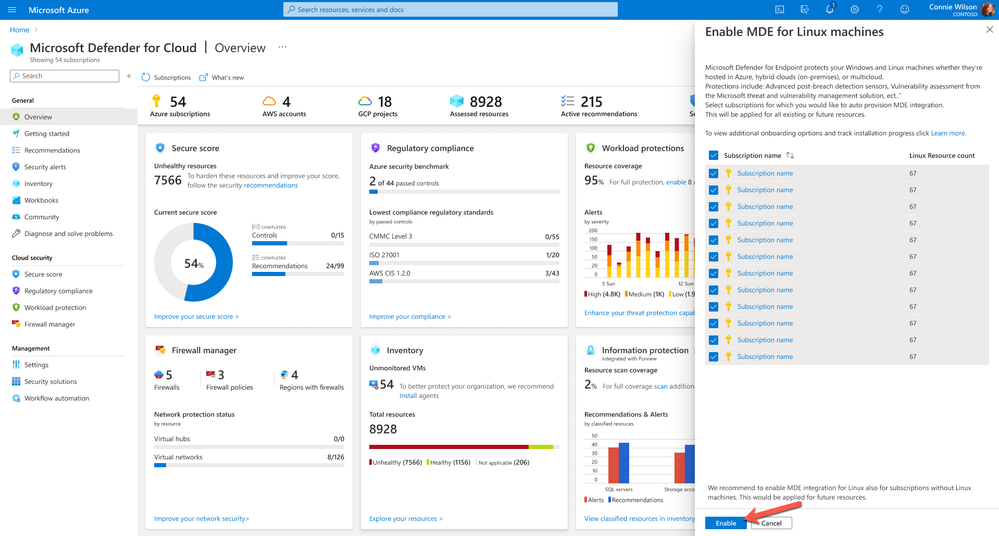Click the total resources 8928 status bar

tap(464, 447)
